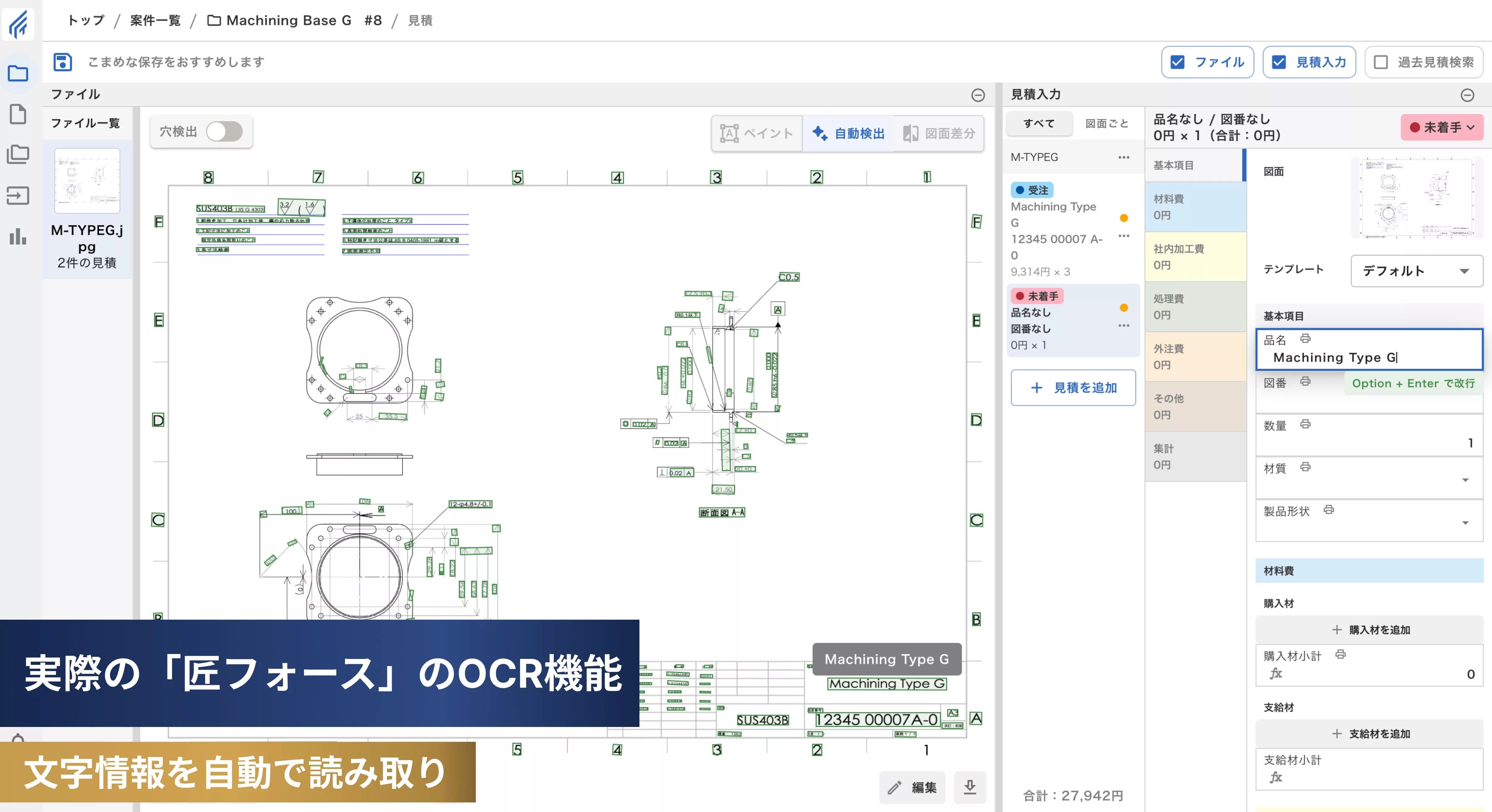
Task: Click folder icon in Machining Base G breadcrumb
Action: [214, 21]
